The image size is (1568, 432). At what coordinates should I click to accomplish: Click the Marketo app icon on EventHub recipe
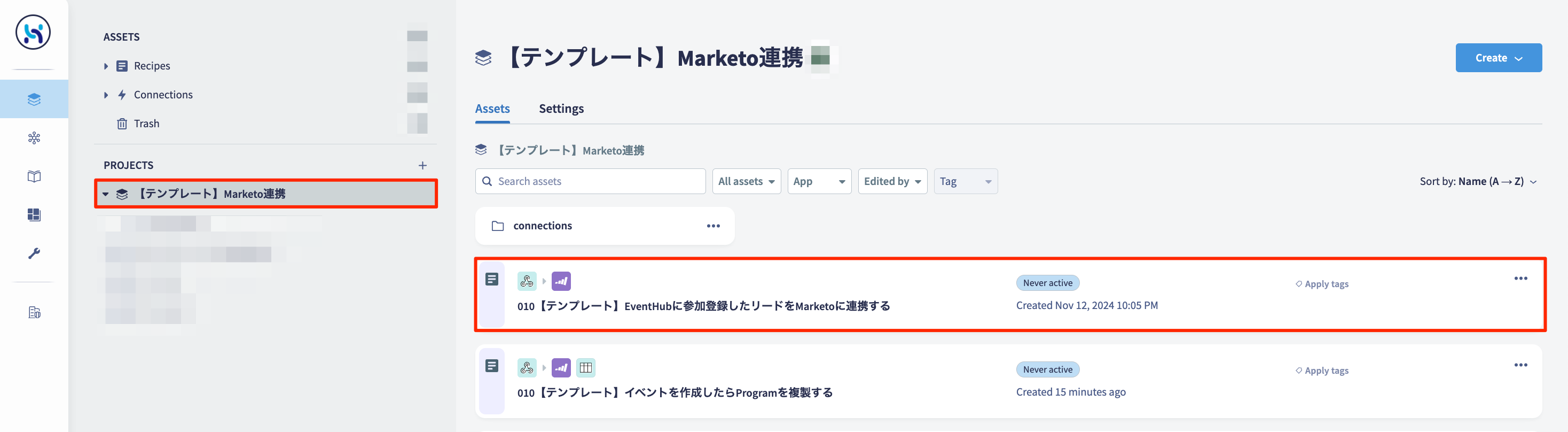coord(561,281)
